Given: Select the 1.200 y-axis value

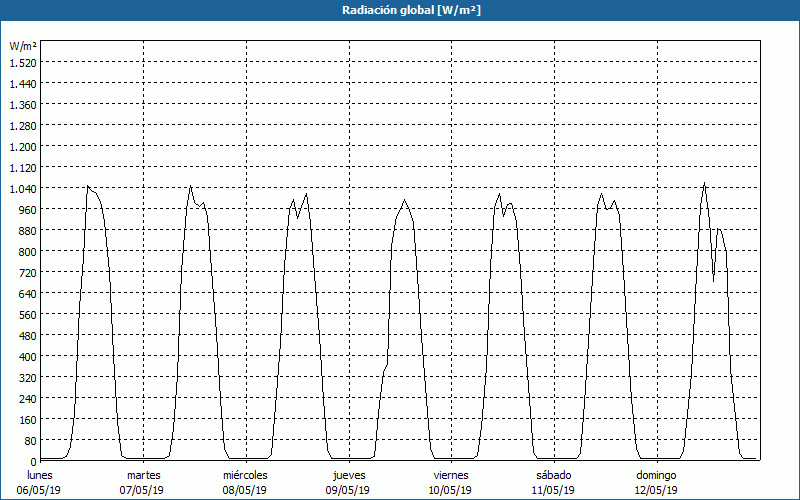Looking at the screenshot, I should pos(23,147).
